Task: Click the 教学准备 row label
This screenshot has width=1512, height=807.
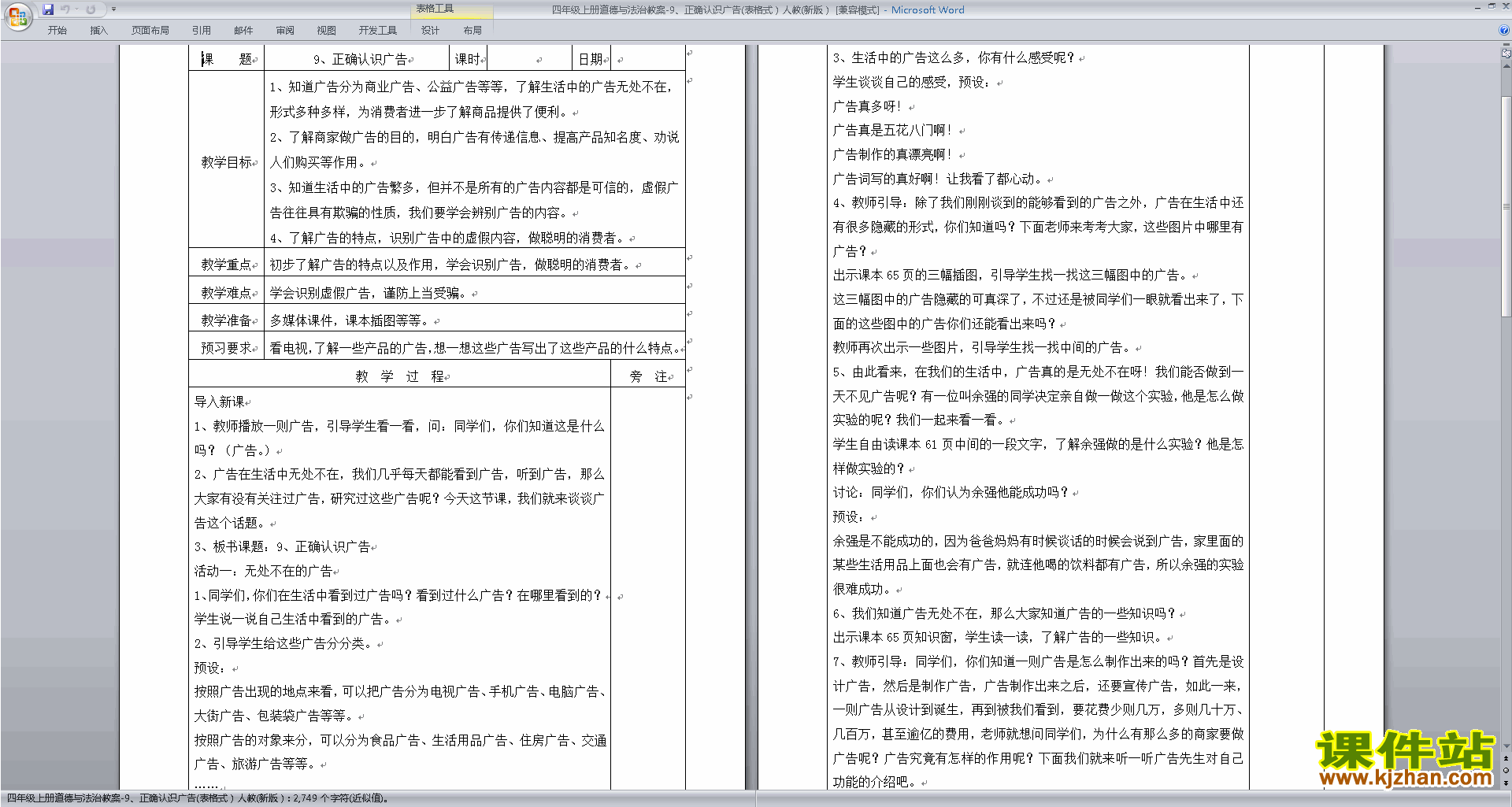Action: [x=226, y=320]
